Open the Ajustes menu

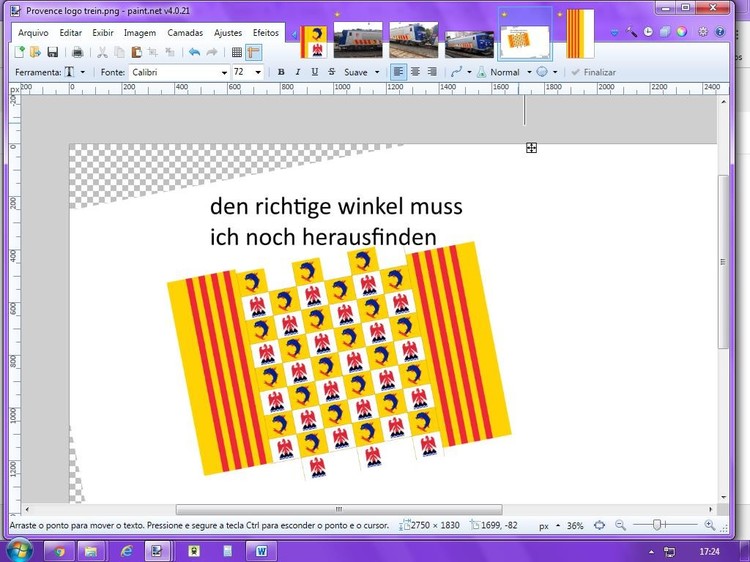click(x=228, y=33)
